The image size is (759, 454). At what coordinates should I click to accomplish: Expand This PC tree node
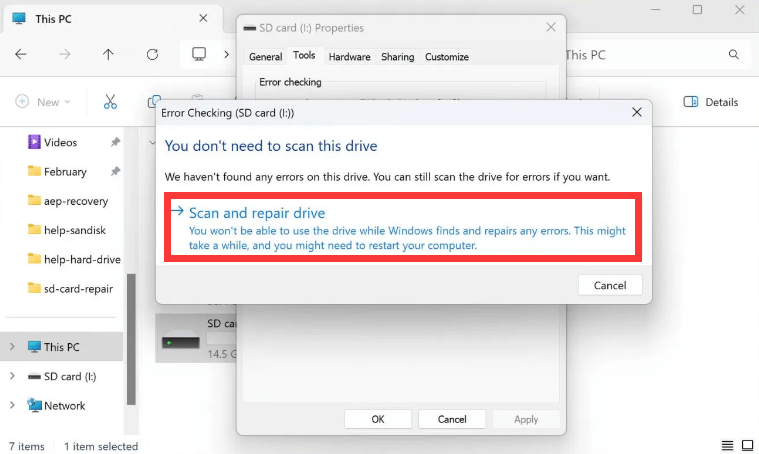tap(12, 347)
